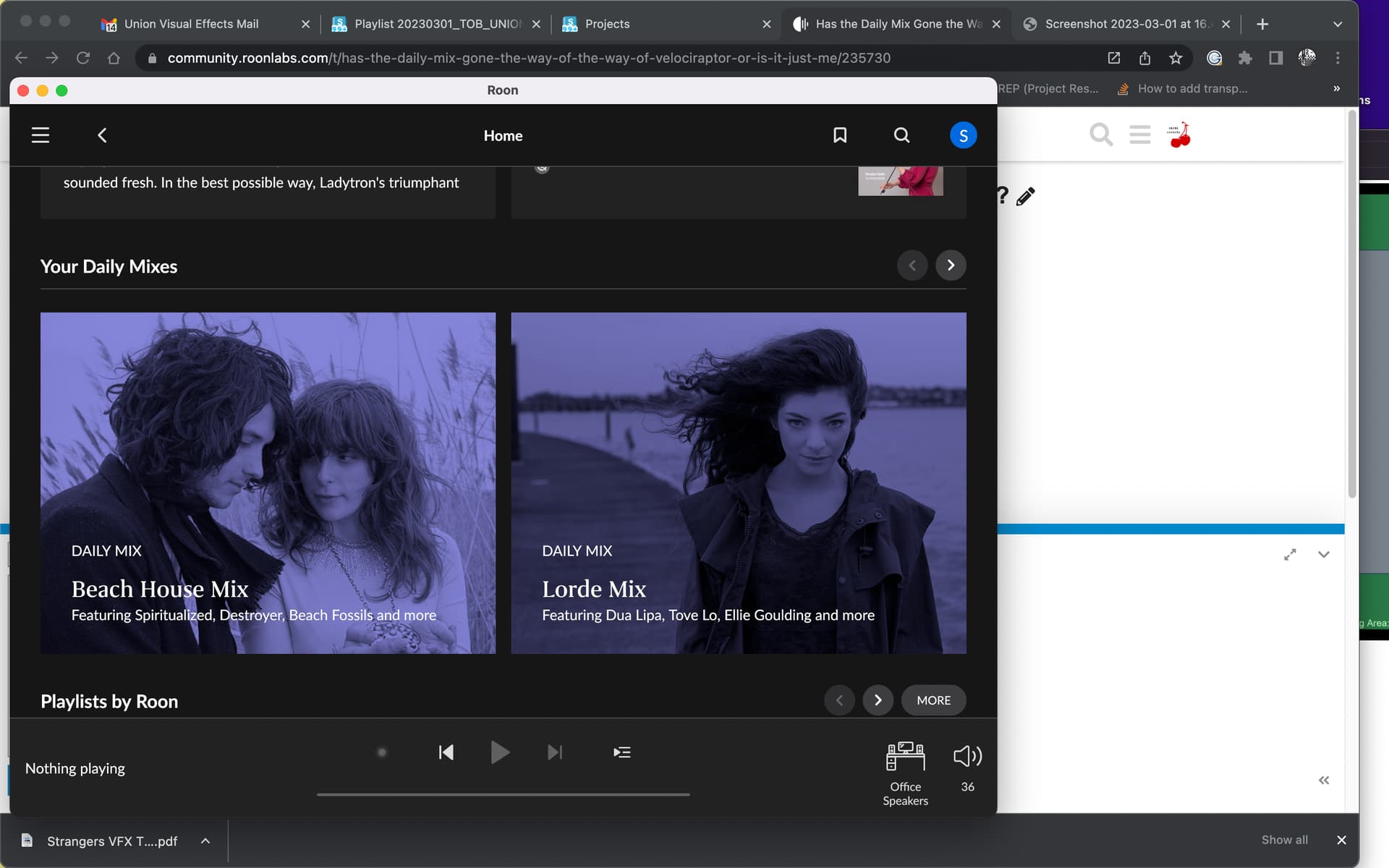Open Roon search magnifier icon
The image size is (1389, 868).
[901, 135]
